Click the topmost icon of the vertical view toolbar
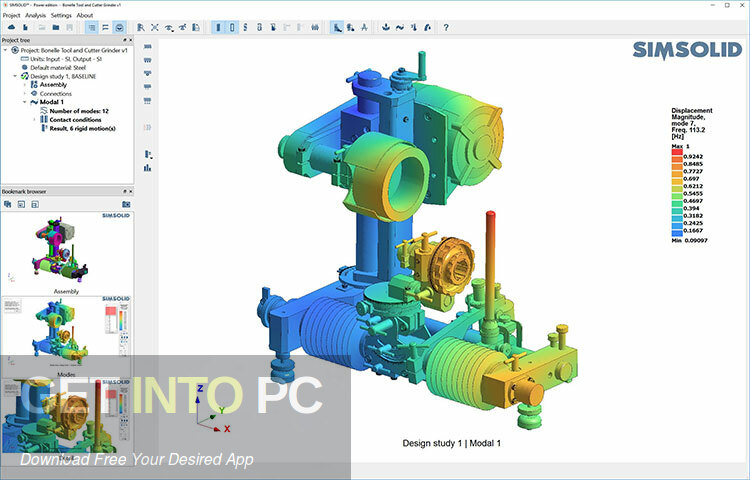This screenshot has width=750, height=480. coord(148,47)
